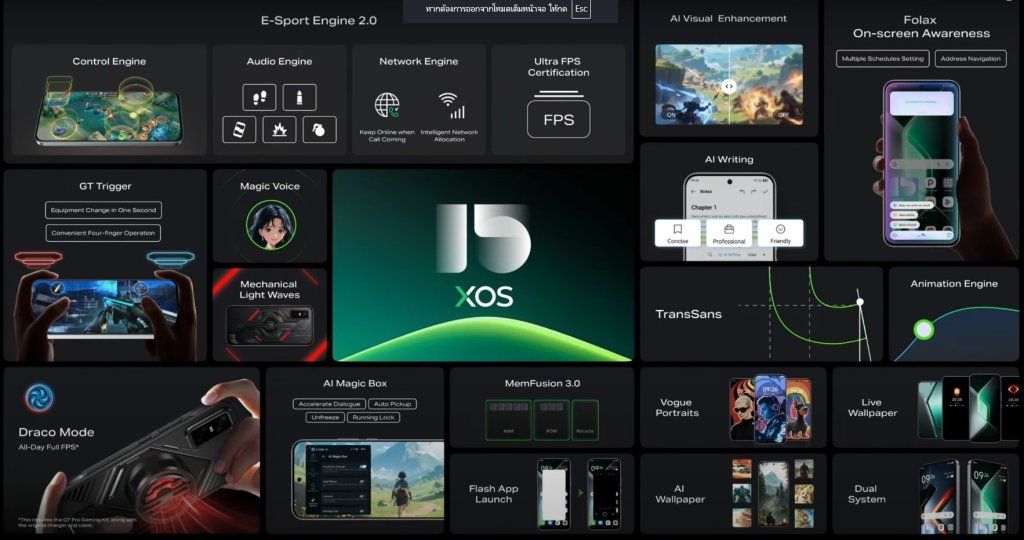The width and height of the screenshot is (1024, 540).
Task: Click the Animation Engine title
Action: (954, 284)
